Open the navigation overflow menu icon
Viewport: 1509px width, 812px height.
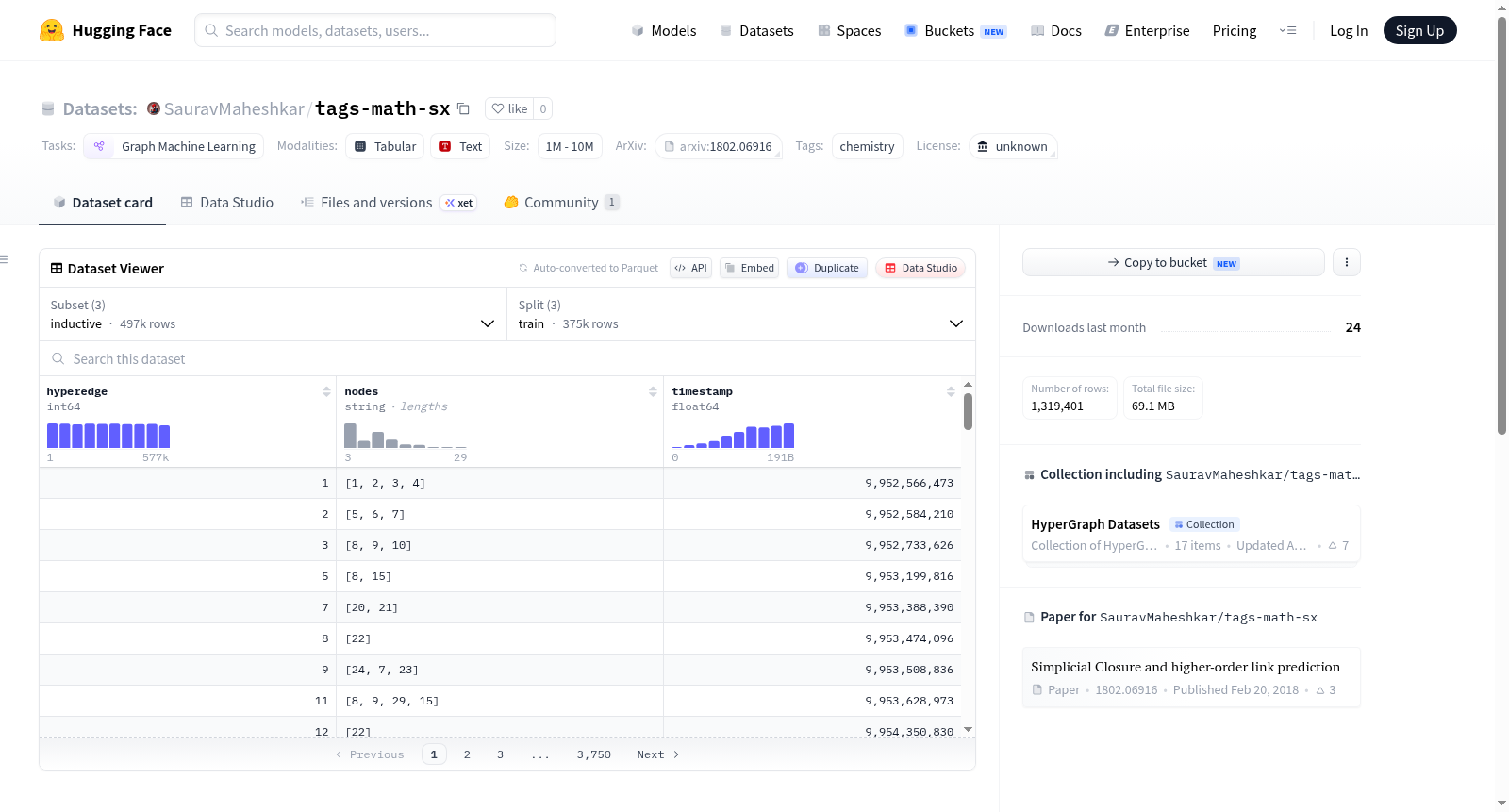(x=1287, y=30)
